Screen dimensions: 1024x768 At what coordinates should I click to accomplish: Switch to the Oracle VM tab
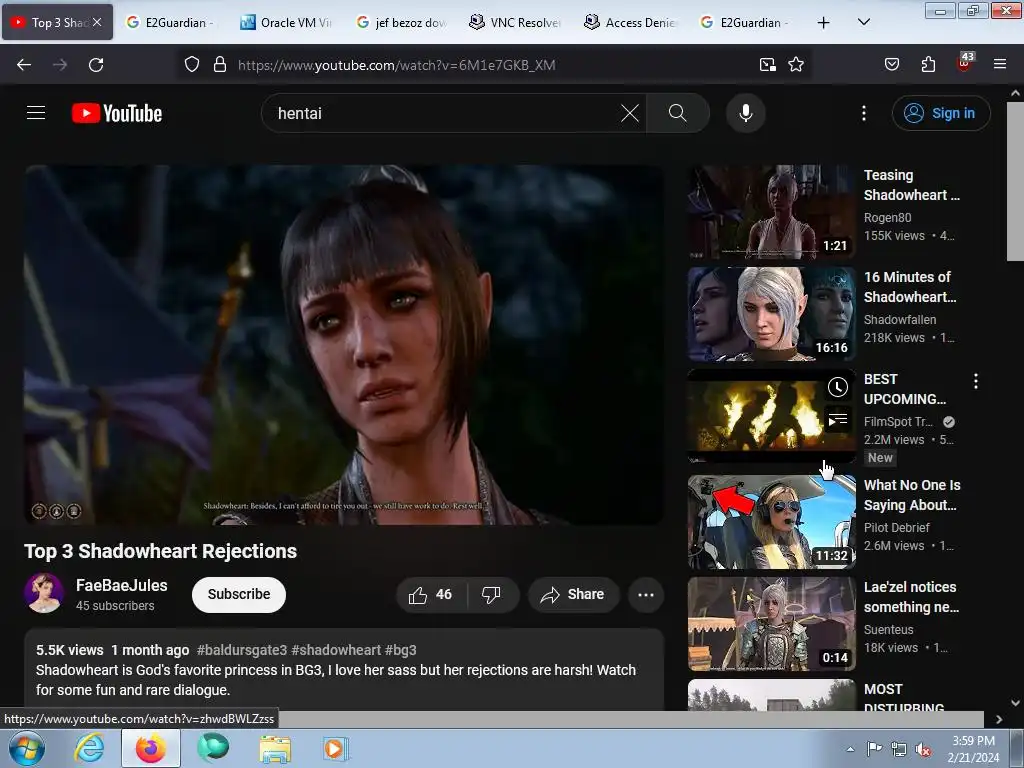[x=286, y=22]
